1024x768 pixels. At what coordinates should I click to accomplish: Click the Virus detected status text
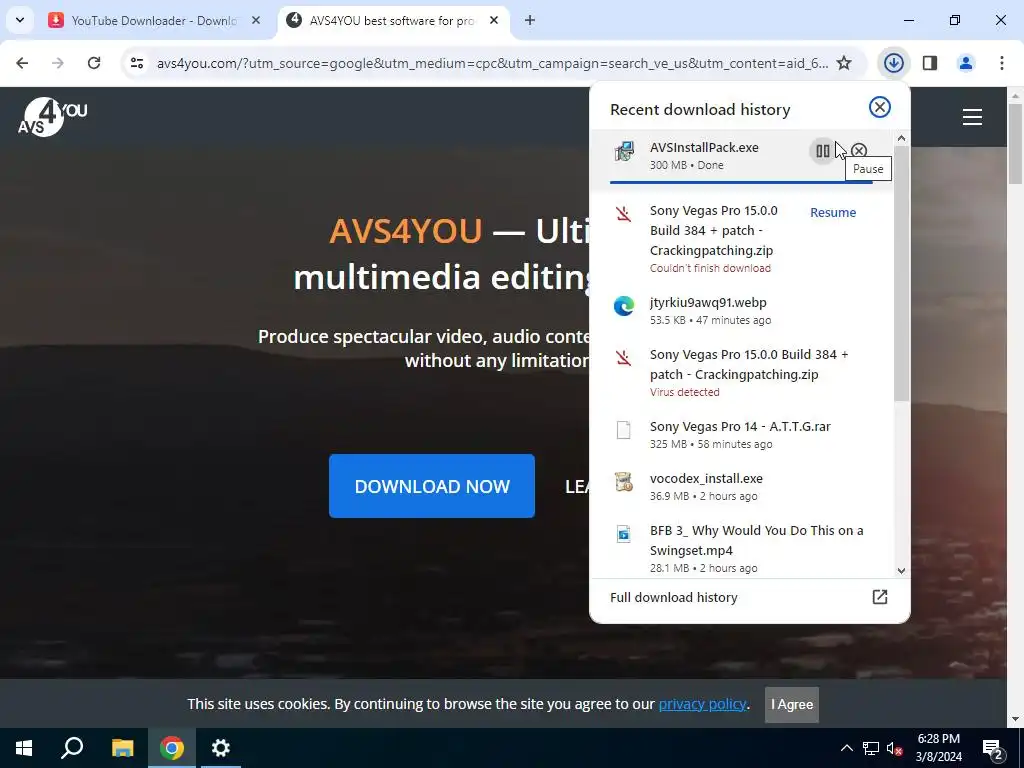pyautogui.click(x=684, y=392)
